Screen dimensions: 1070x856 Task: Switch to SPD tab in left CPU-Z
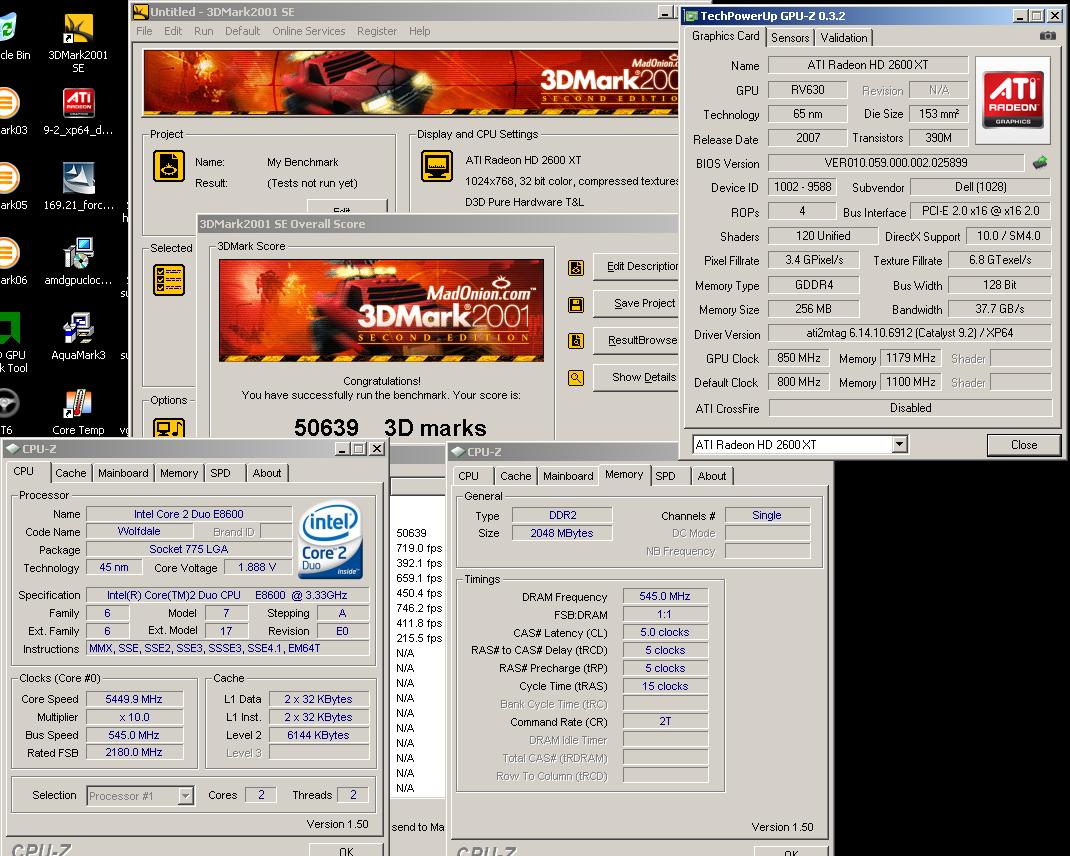220,473
